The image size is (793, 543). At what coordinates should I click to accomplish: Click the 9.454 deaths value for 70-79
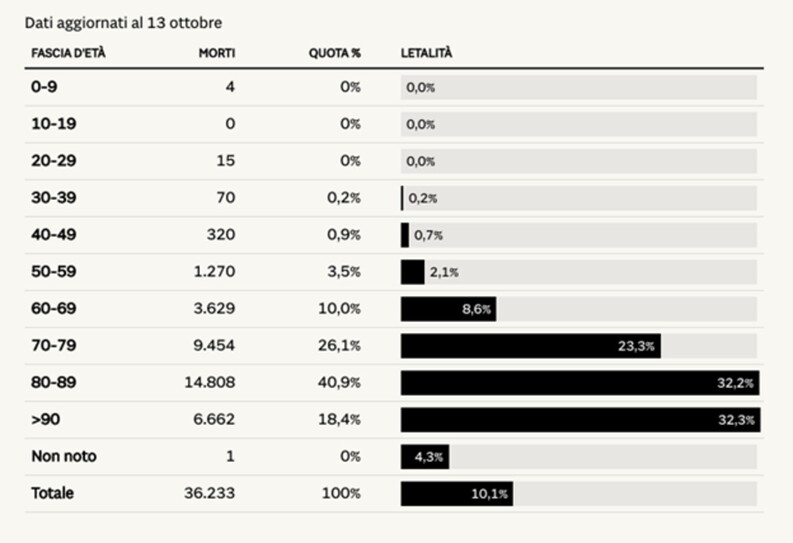pyautogui.click(x=214, y=346)
